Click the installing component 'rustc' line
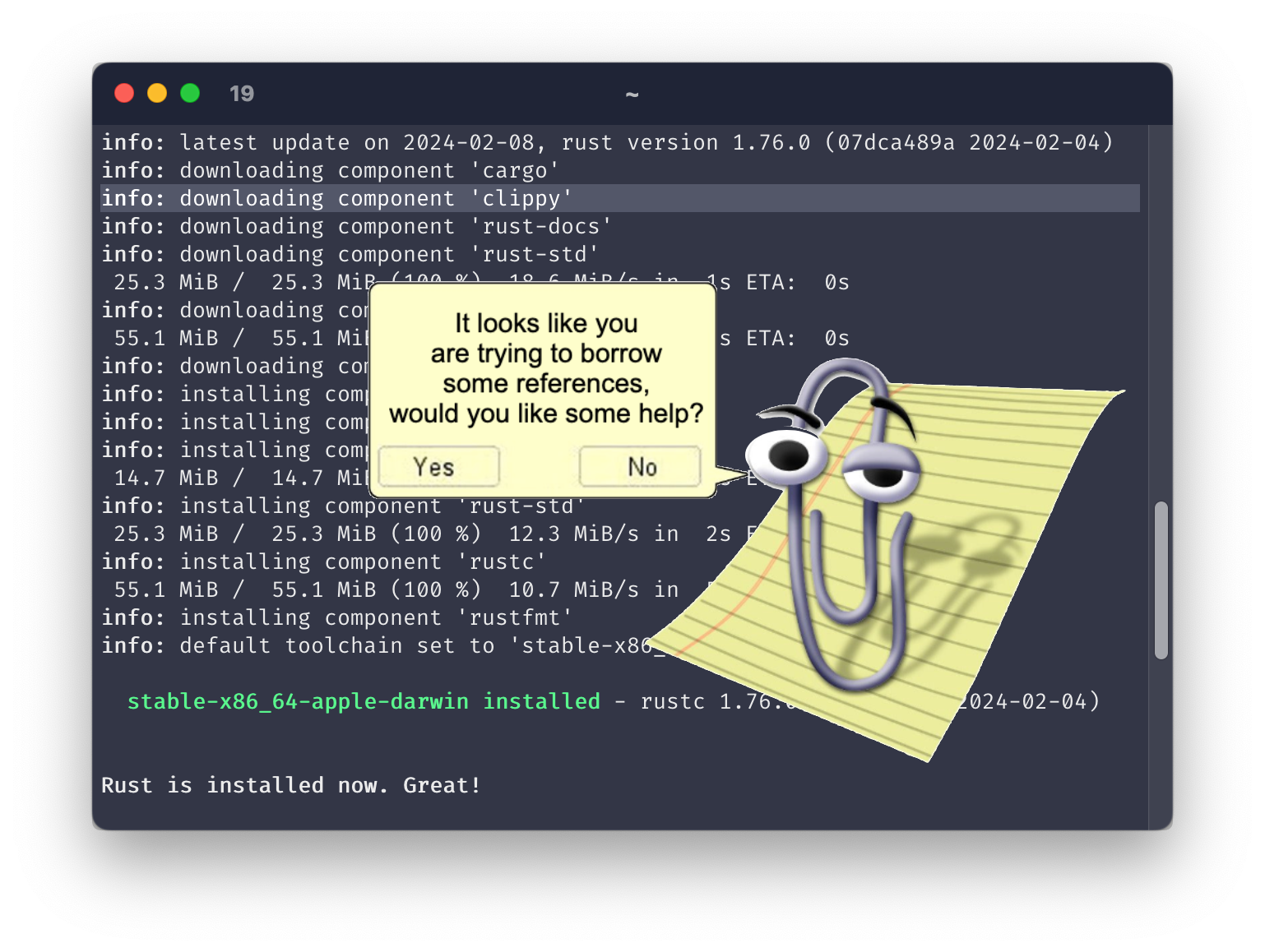 pos(324,561)
